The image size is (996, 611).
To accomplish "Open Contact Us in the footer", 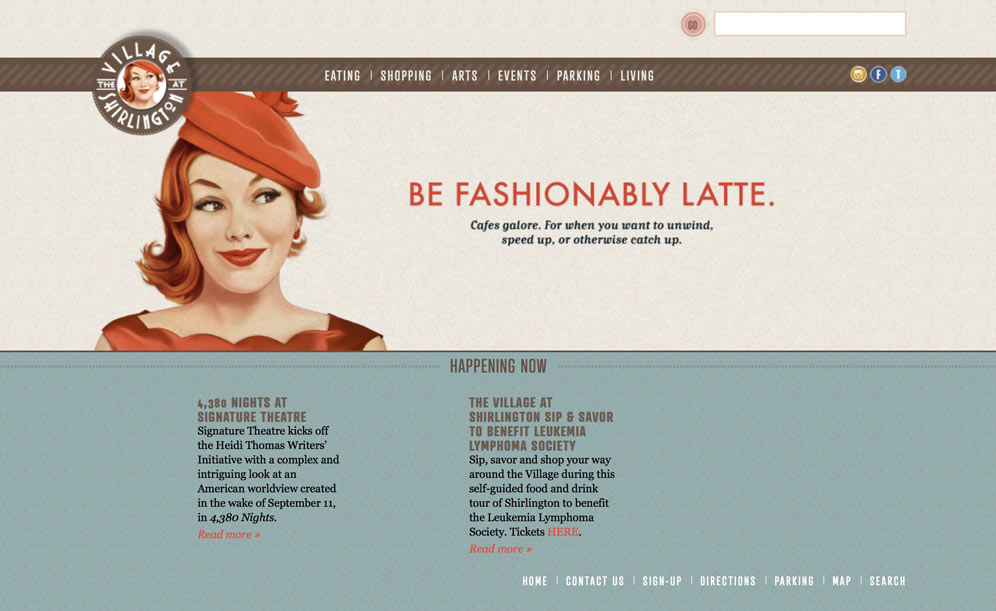I will pyautogui.click(x=595, y=581).
